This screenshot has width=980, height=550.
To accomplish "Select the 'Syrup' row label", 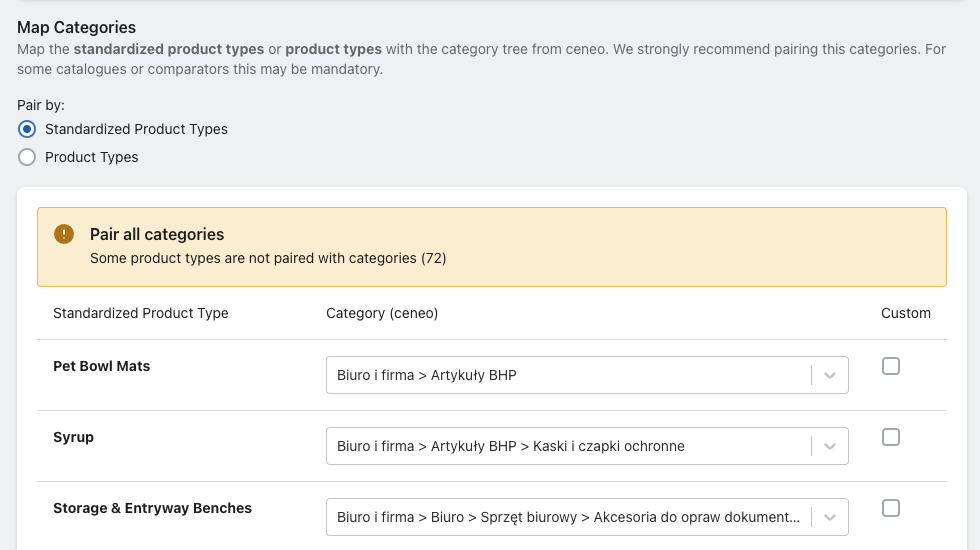I will (x=73, y=437).
